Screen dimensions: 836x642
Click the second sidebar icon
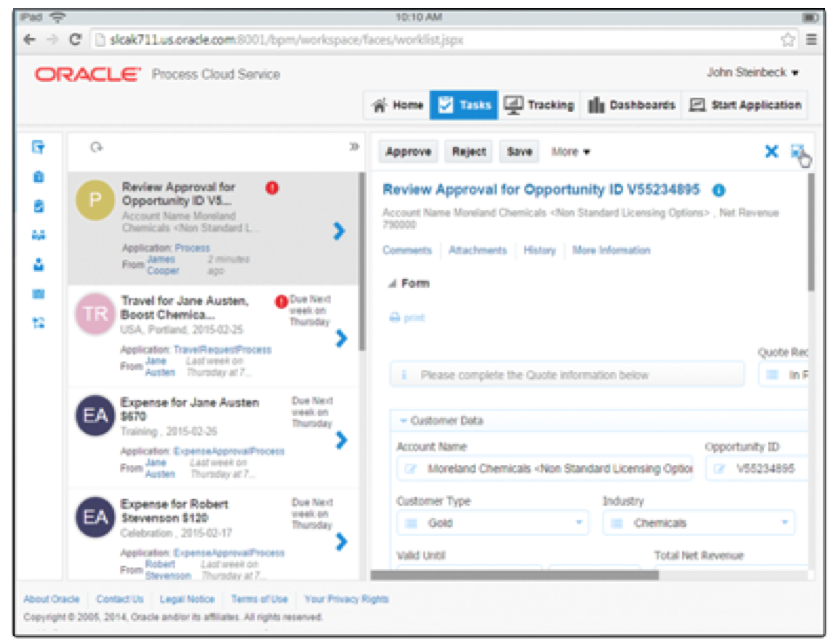pos(38,176)
